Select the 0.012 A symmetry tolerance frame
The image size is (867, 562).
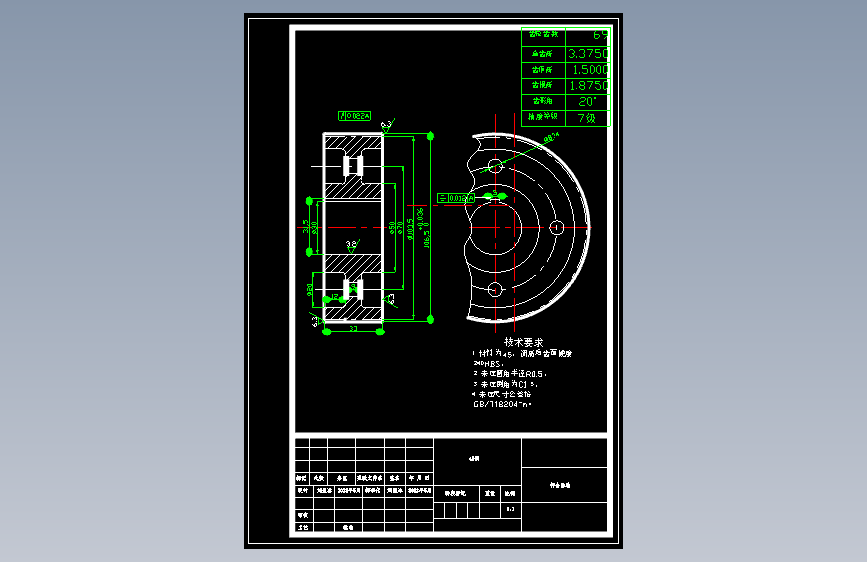click(456, 198)
